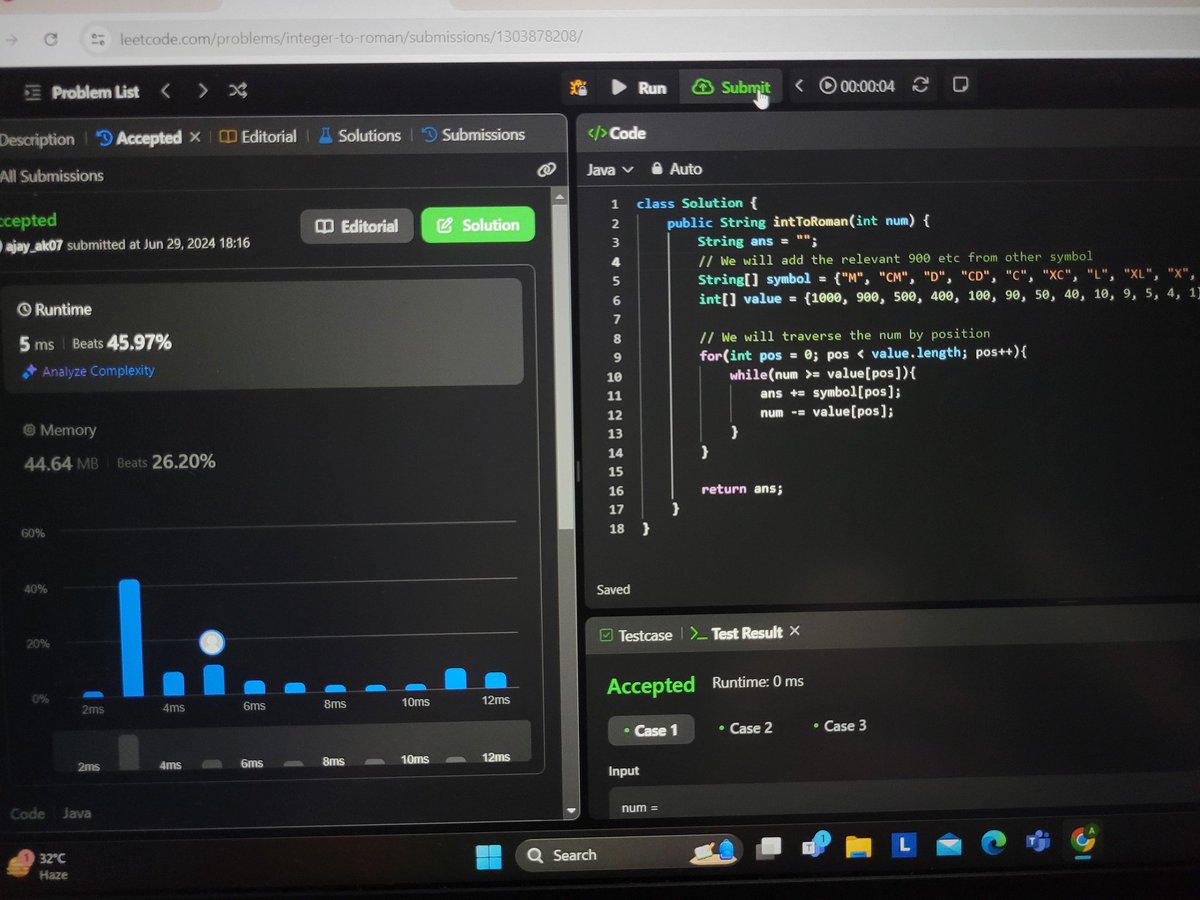The image size is (1200, 900).
Task: Open the Submissions tab
Action: [473, 135]
